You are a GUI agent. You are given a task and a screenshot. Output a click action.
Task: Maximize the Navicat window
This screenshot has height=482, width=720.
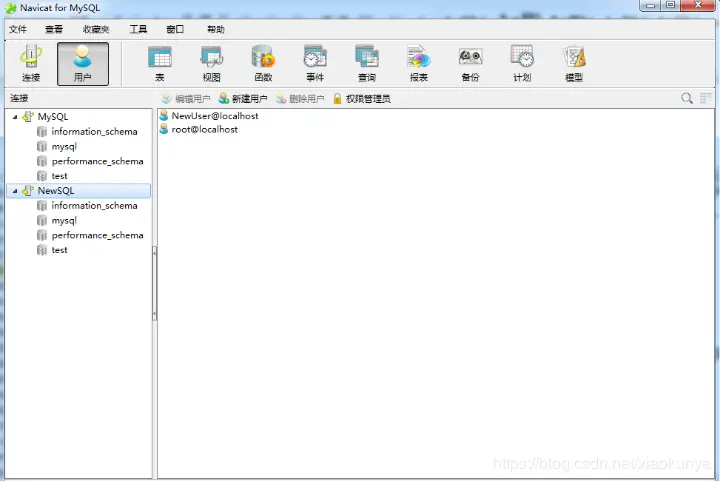pos(670,5)
